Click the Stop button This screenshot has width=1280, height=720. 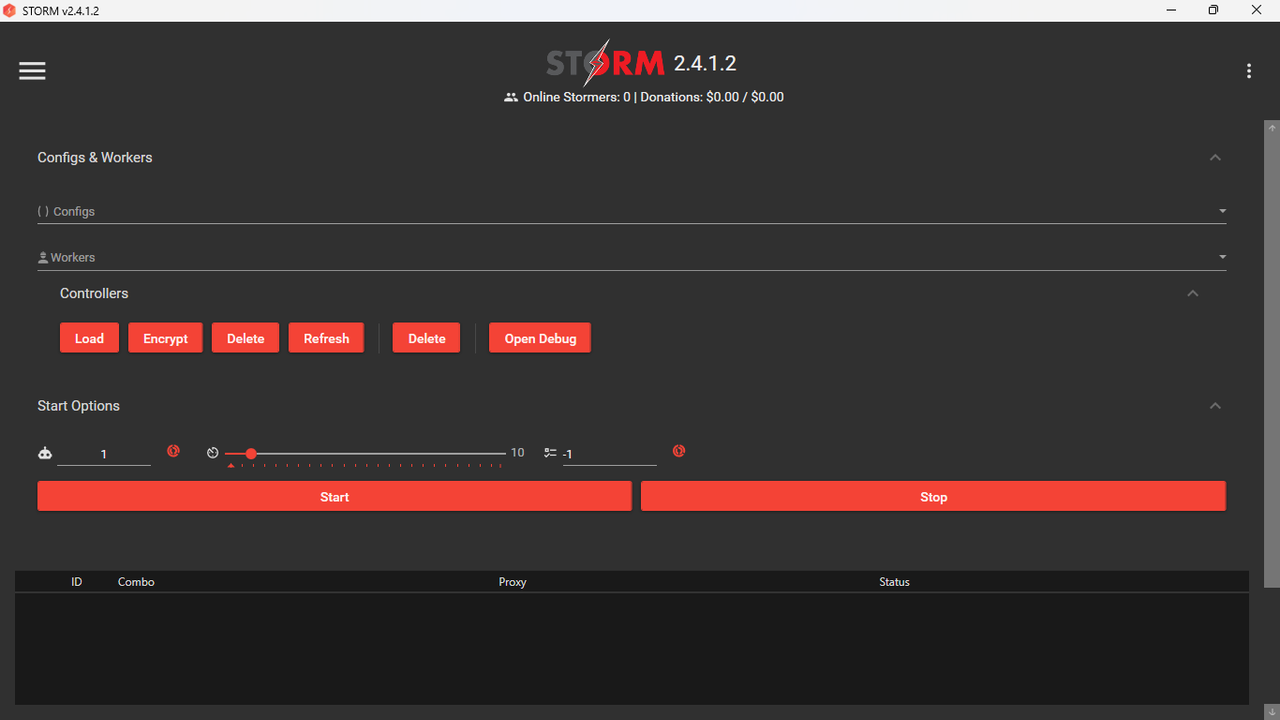pos(933,496)
